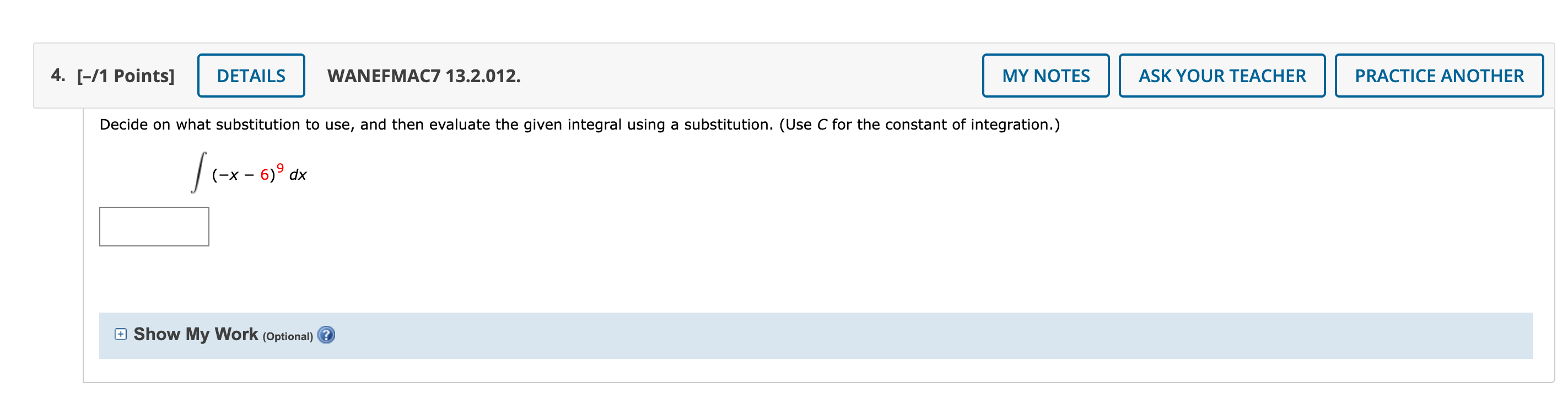Select the red number 6 in integrand

pyautogui.click(x=265, y=175)
